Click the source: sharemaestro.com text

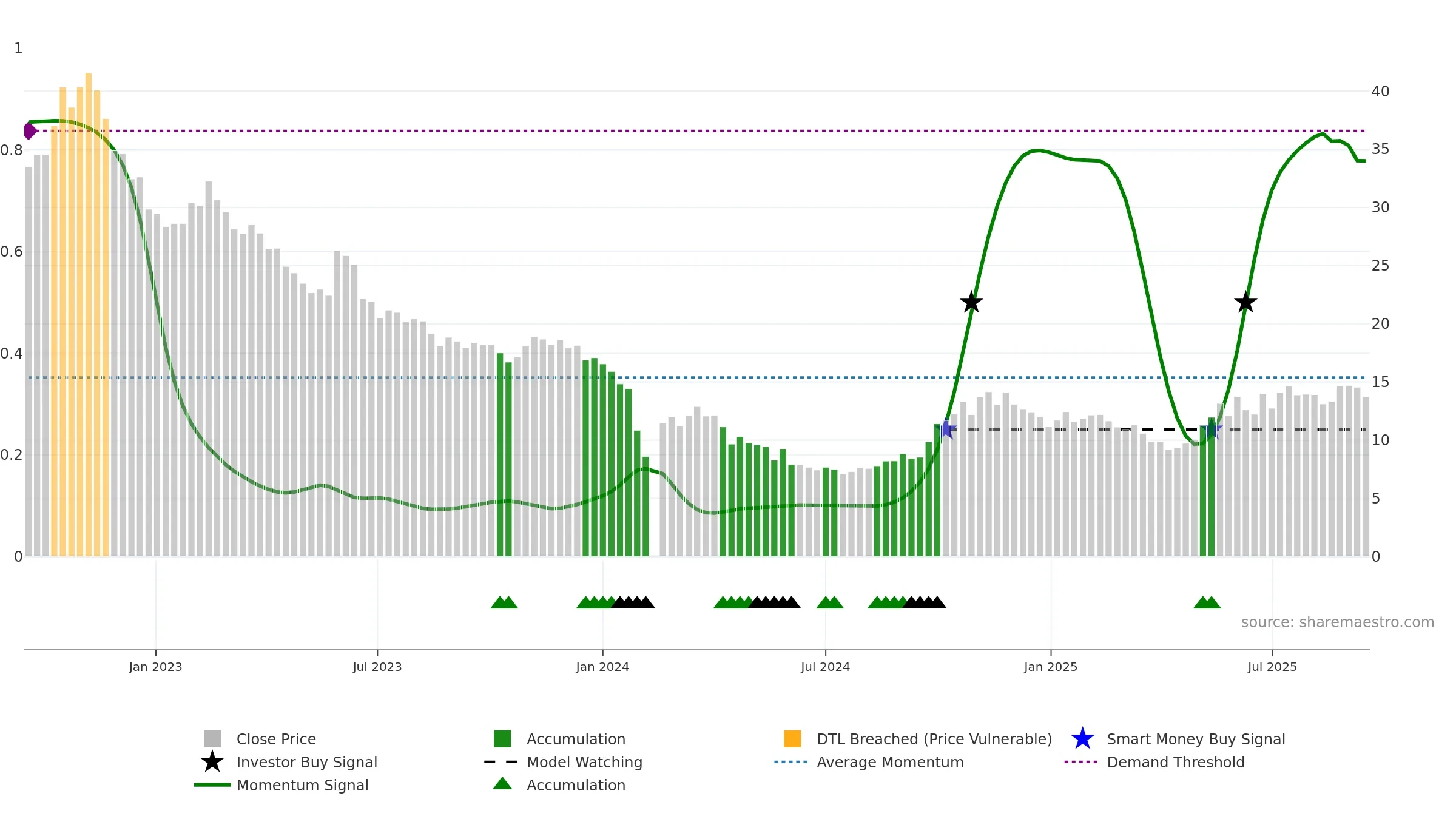[1338, 622]
